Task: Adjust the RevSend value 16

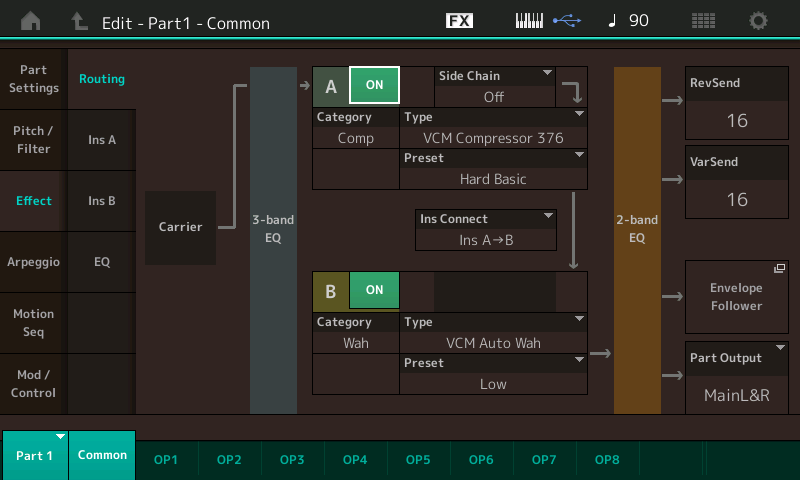Action: click(x=737, y=121)
